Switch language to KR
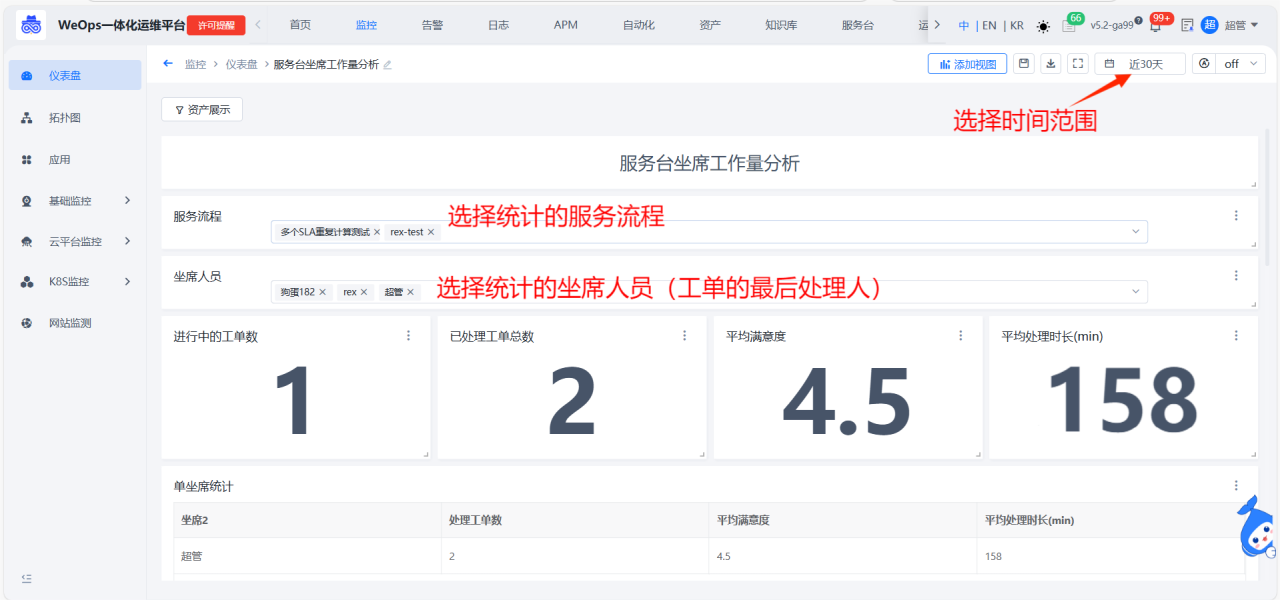The height and width of the screenshot is (600, 1280). point(1017,26)
